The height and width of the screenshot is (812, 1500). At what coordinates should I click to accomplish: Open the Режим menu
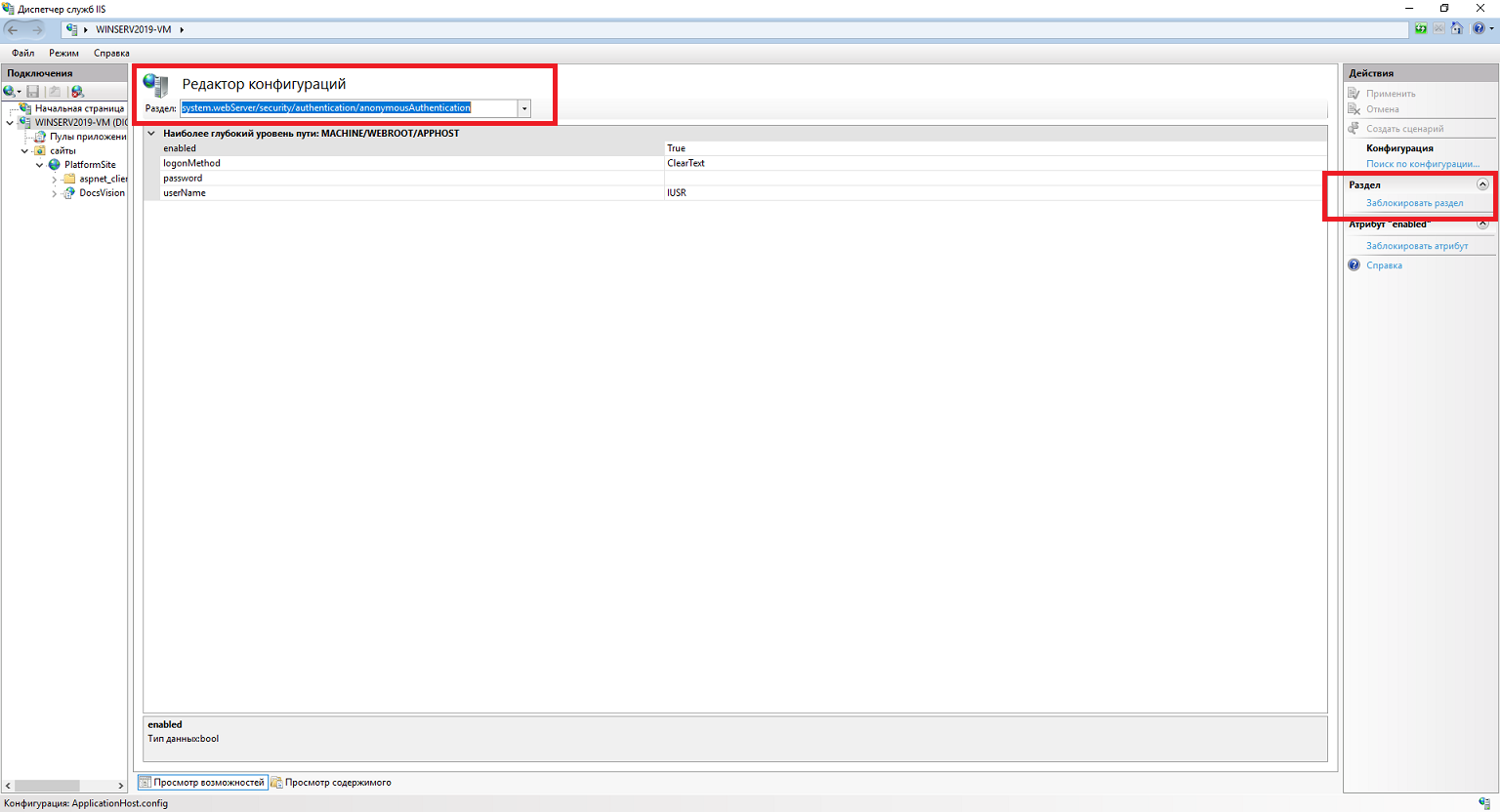[63, 54]
